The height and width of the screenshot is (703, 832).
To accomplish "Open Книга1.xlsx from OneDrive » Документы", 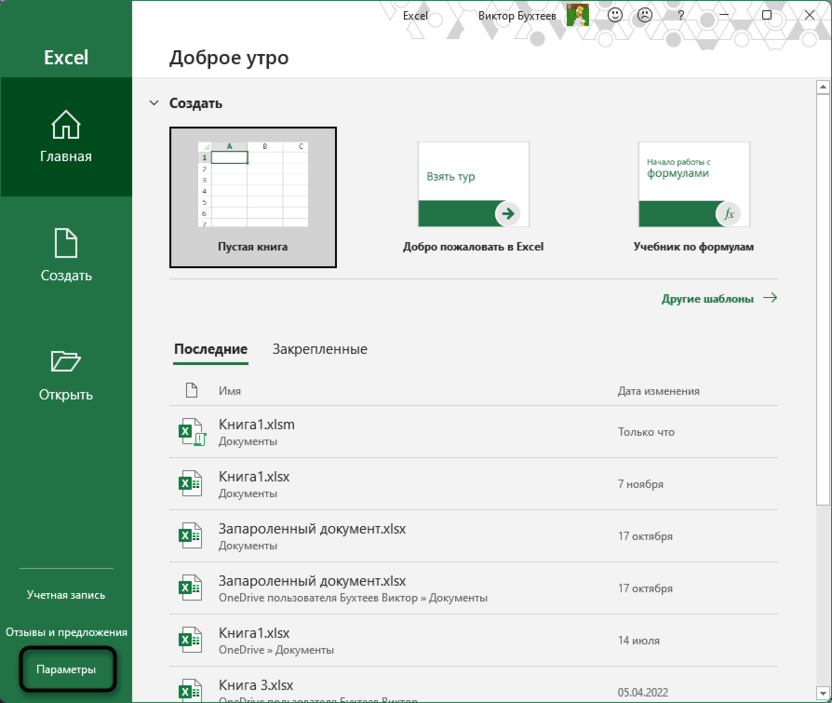I will coord(473,640).
